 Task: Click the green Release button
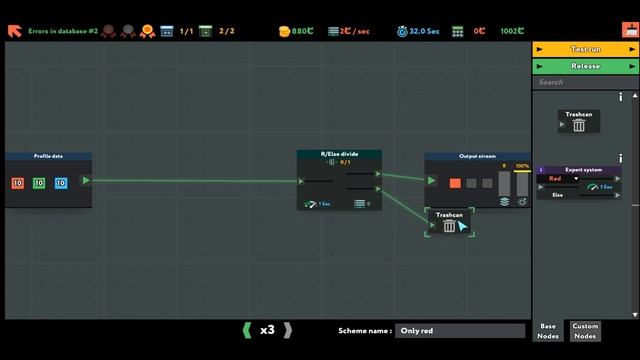pos(585,66)
